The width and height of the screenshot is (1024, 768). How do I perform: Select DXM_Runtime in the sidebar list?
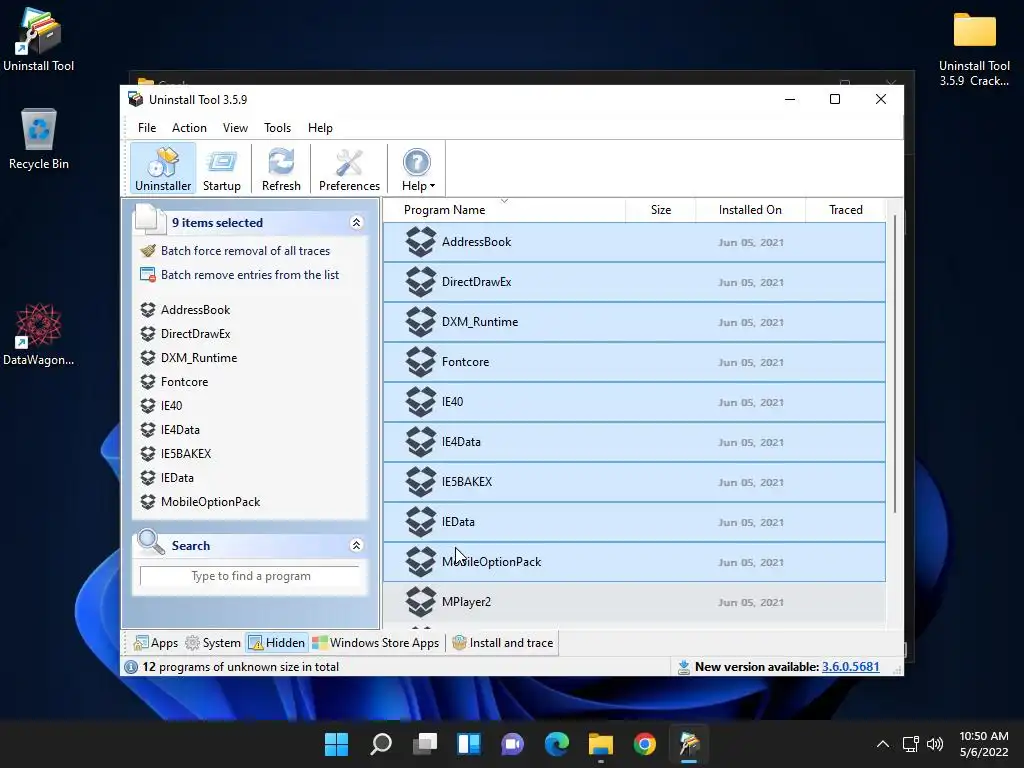(199, 358)
